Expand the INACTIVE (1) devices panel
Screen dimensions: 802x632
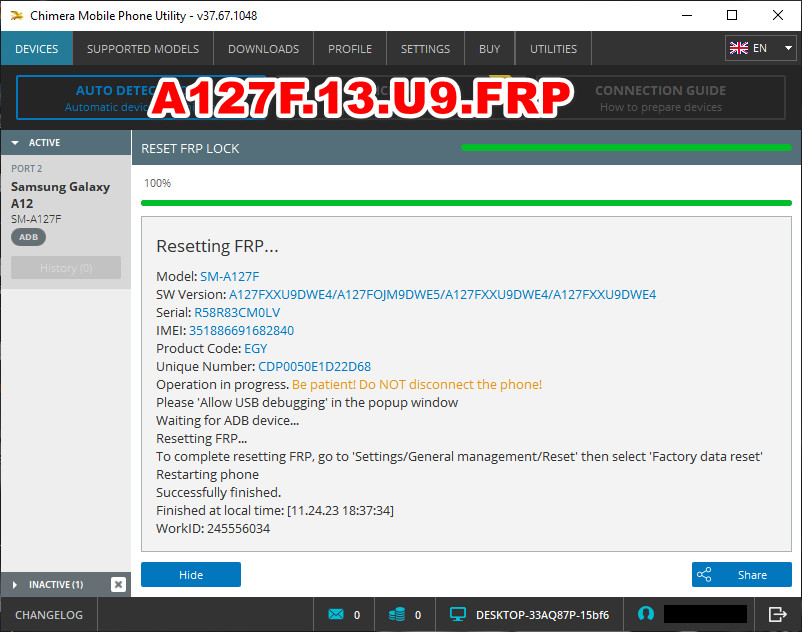(x=14, y=584)
